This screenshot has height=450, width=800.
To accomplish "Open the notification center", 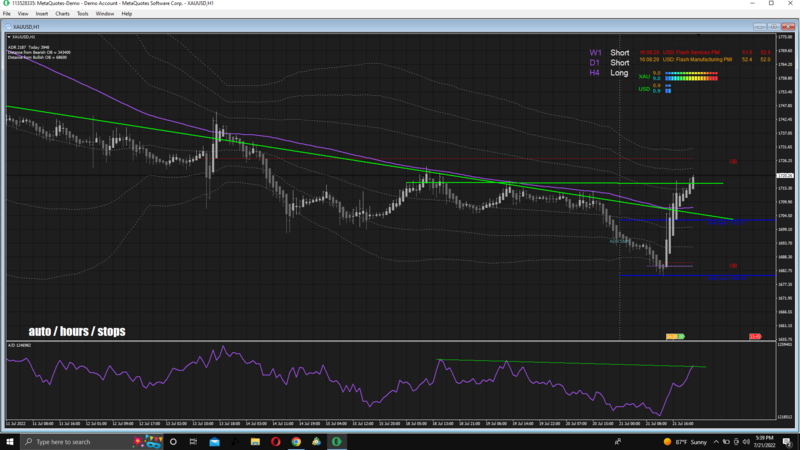I will pyautogui.click(x=787, y=442).
